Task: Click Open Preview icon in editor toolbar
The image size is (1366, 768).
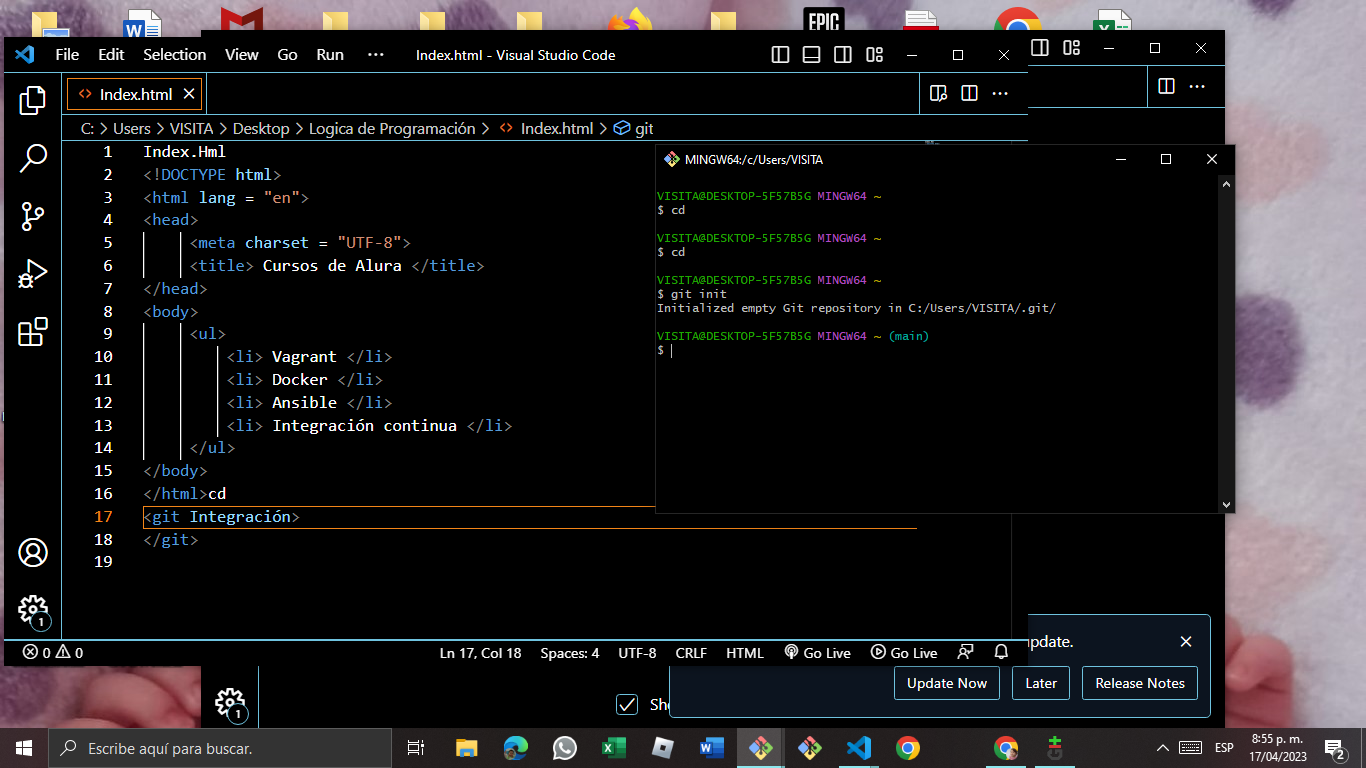Action: point(938,93)
